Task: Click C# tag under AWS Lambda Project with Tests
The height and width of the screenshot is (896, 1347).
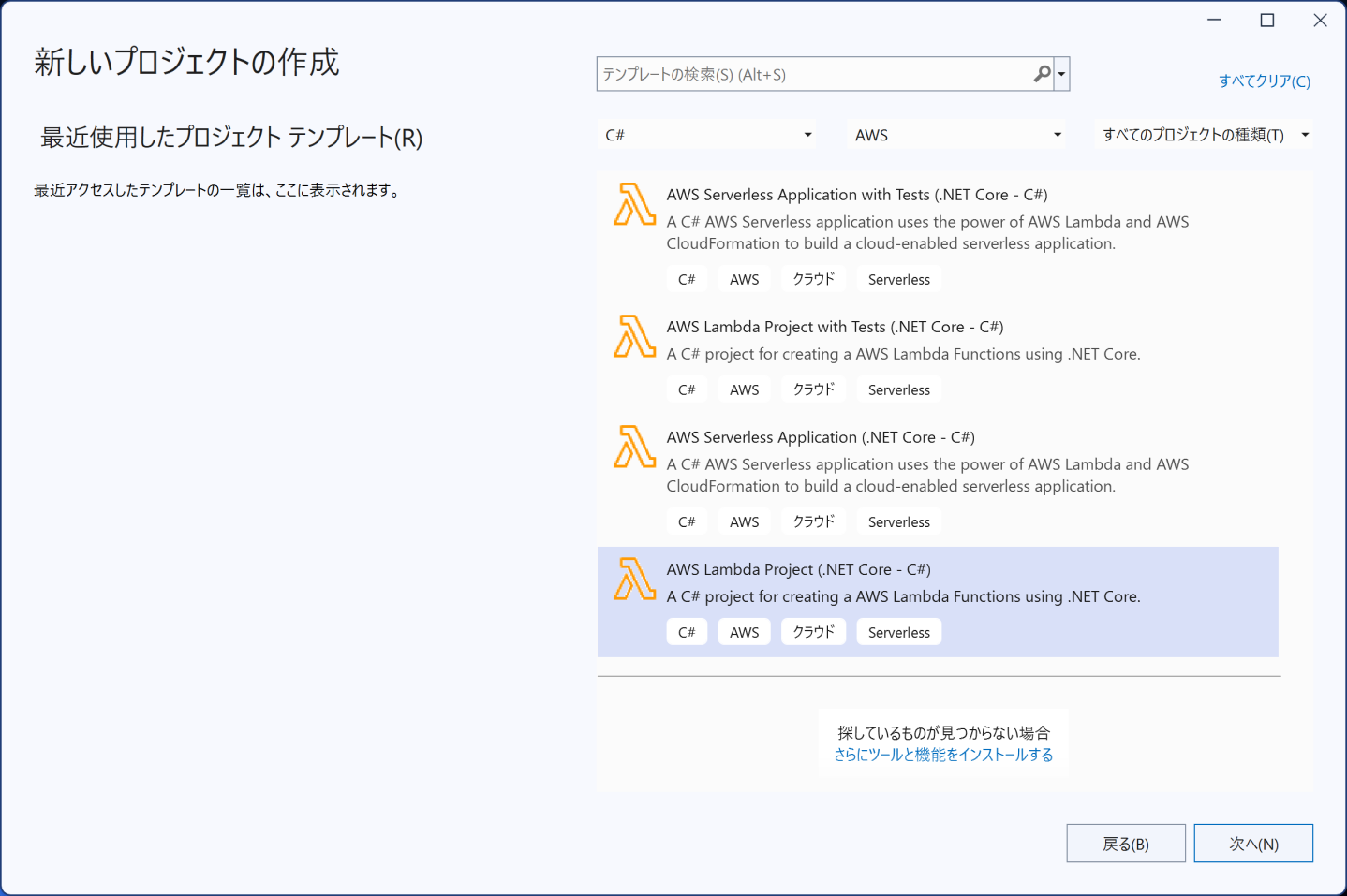Action: (x=687, y=389)
